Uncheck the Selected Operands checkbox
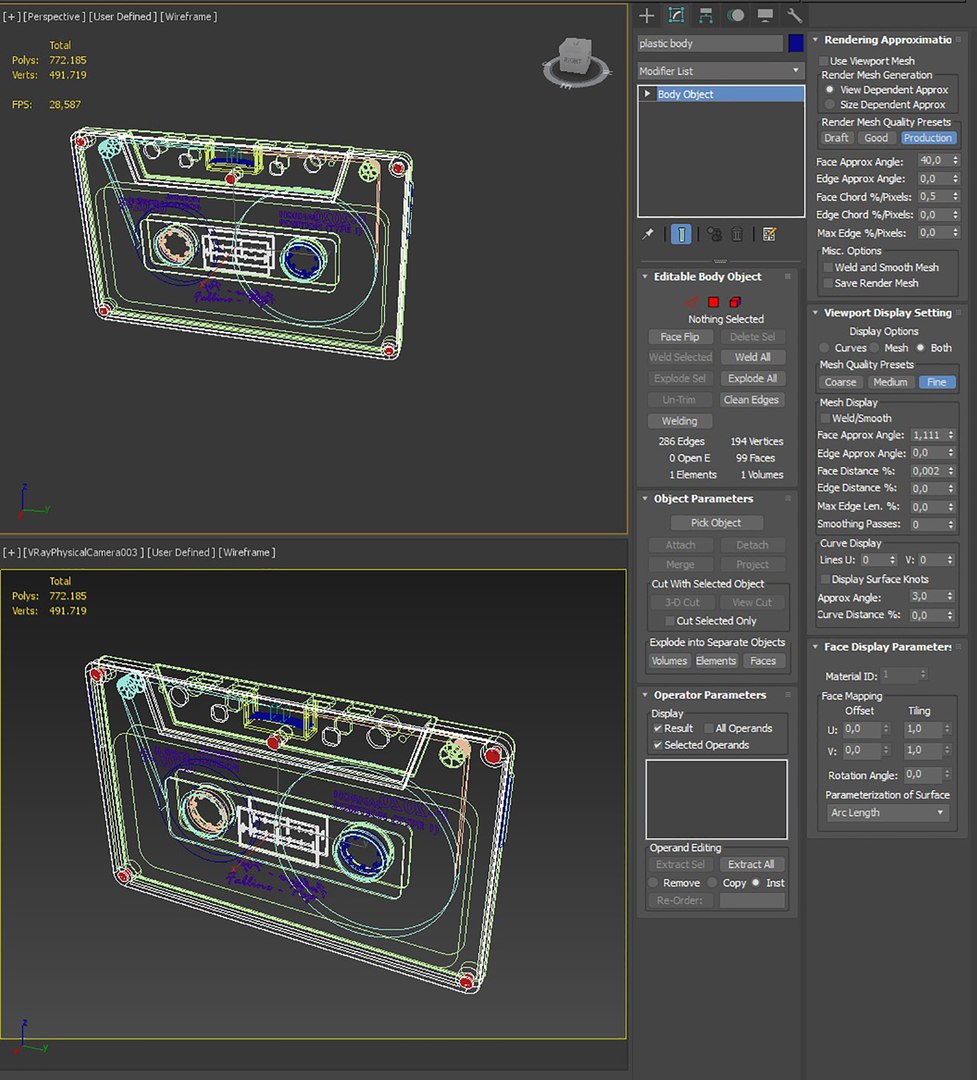 click(657, 745)
